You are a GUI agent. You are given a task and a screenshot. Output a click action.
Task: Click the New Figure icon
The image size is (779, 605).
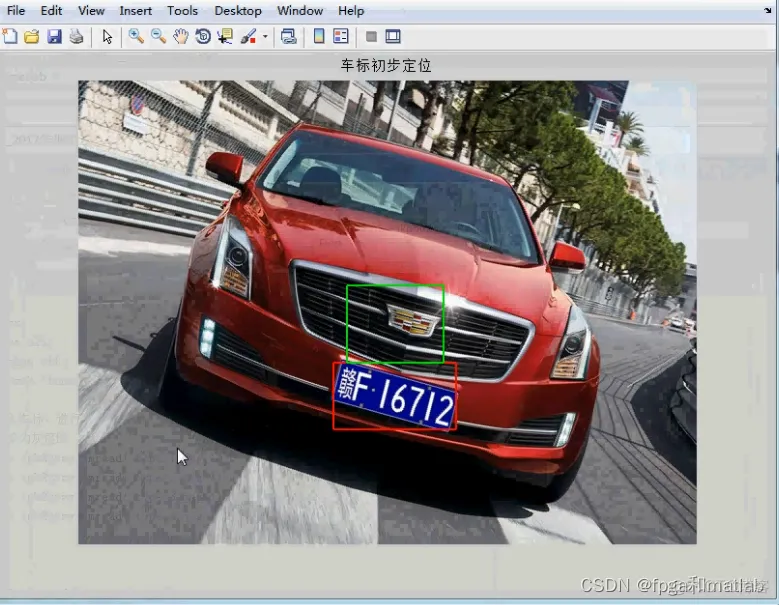coord(10,36)
